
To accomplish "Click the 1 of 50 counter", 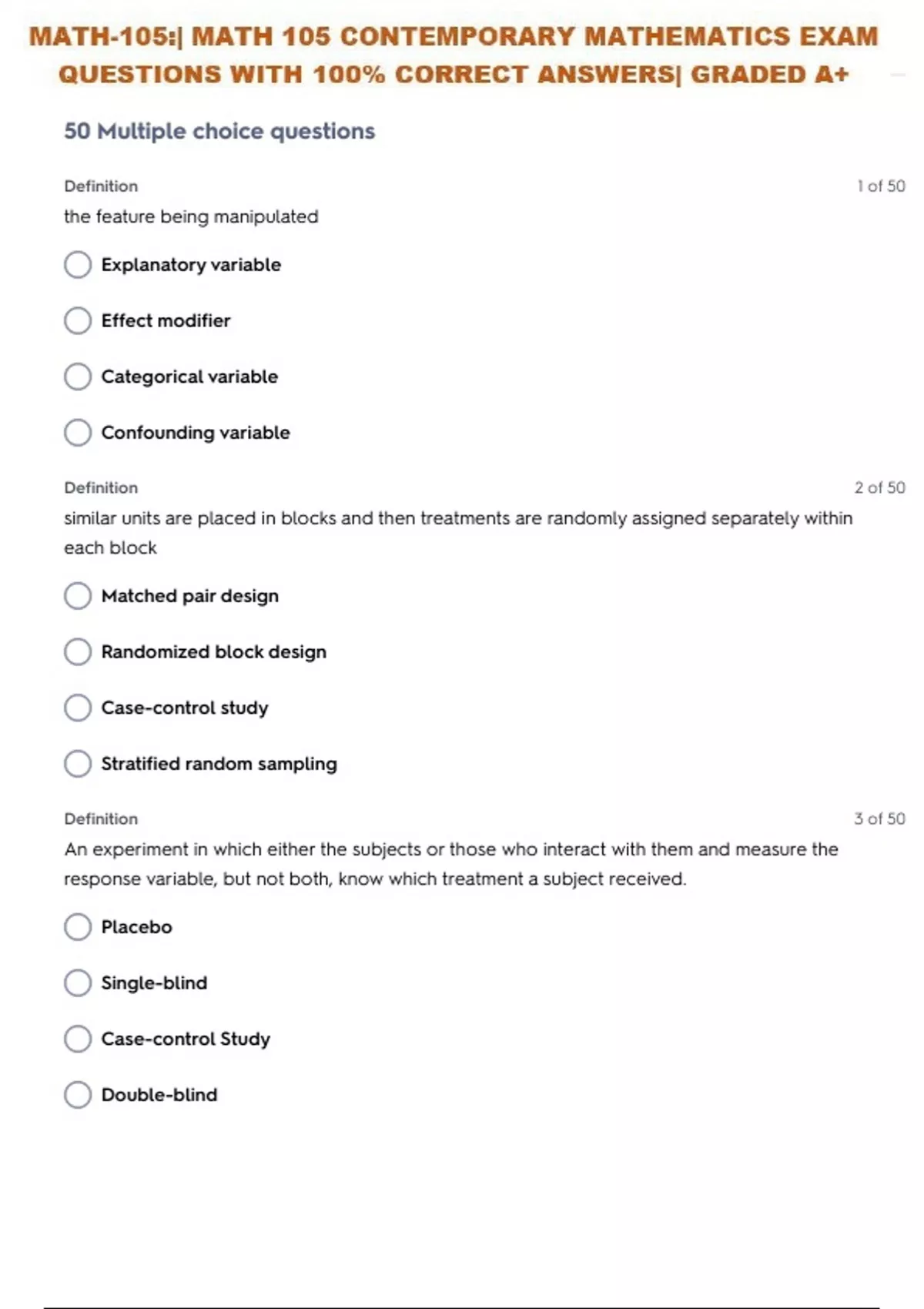I will [881, 186].
